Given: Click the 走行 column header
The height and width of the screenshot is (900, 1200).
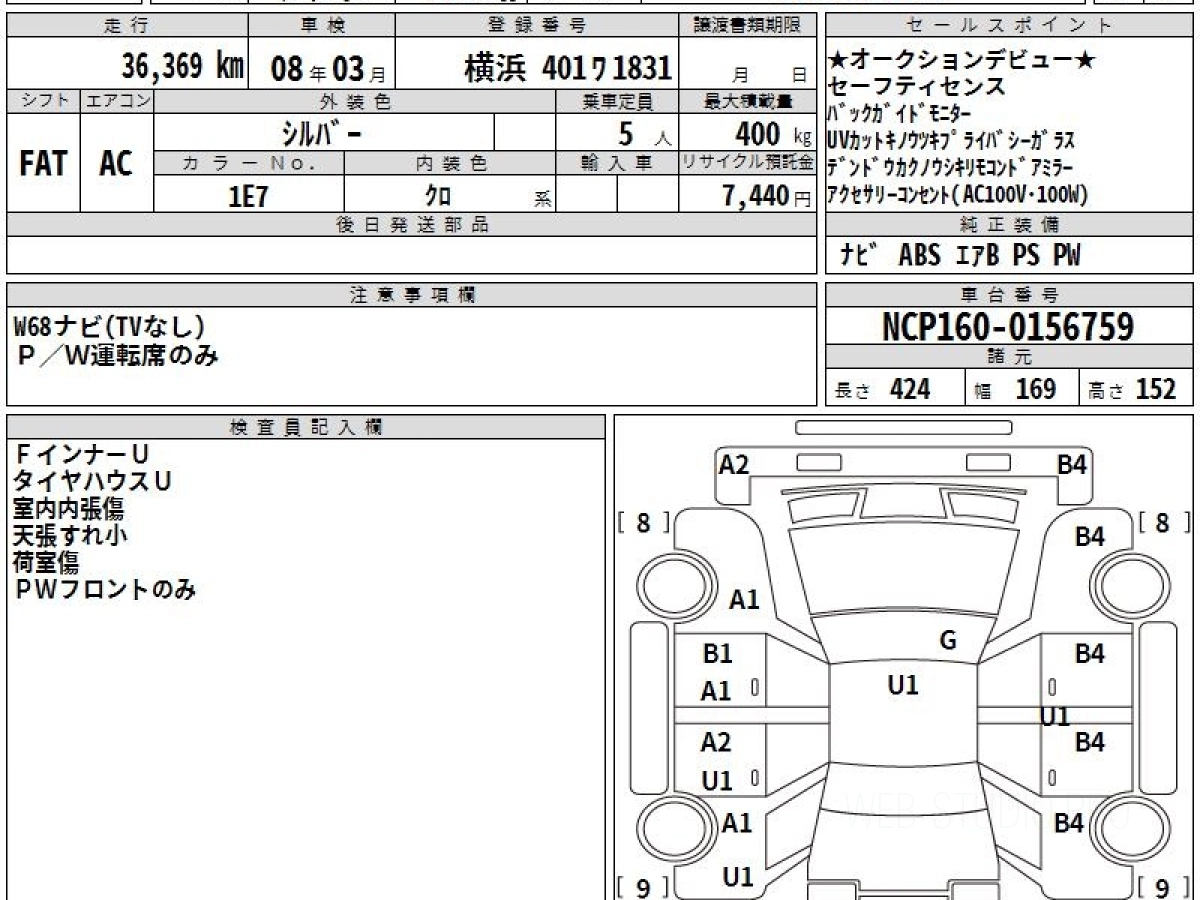Looking at the screenshot, I should (127, 25).
